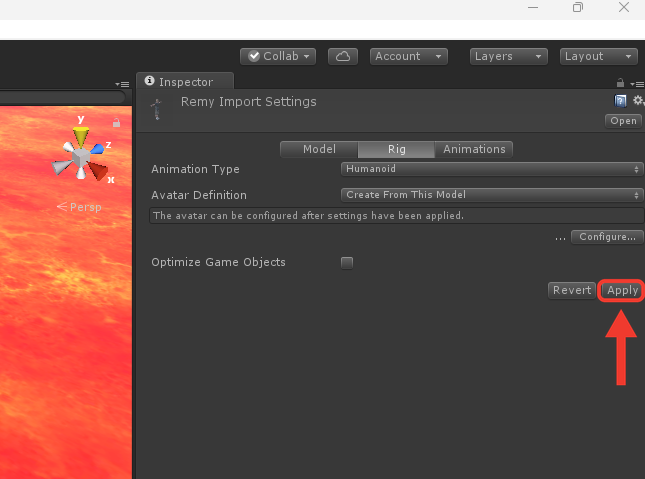Screen dimensions: 645x479
Task: Enable Optimize Game Objects checkbox
Action: pos(347,263)
